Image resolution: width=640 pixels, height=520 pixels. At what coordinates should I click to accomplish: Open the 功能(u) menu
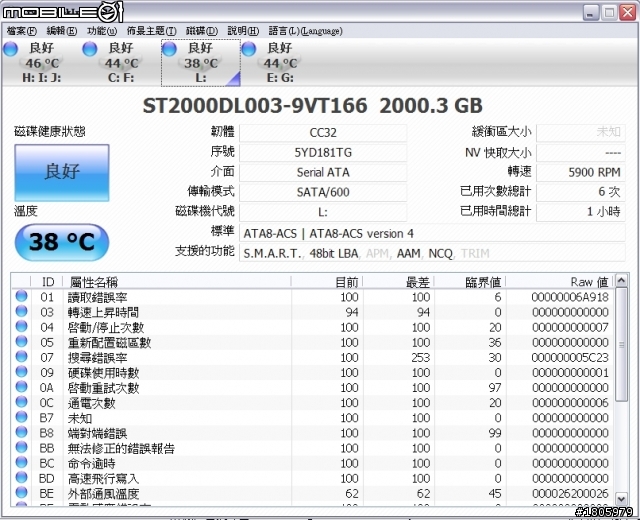102,31
